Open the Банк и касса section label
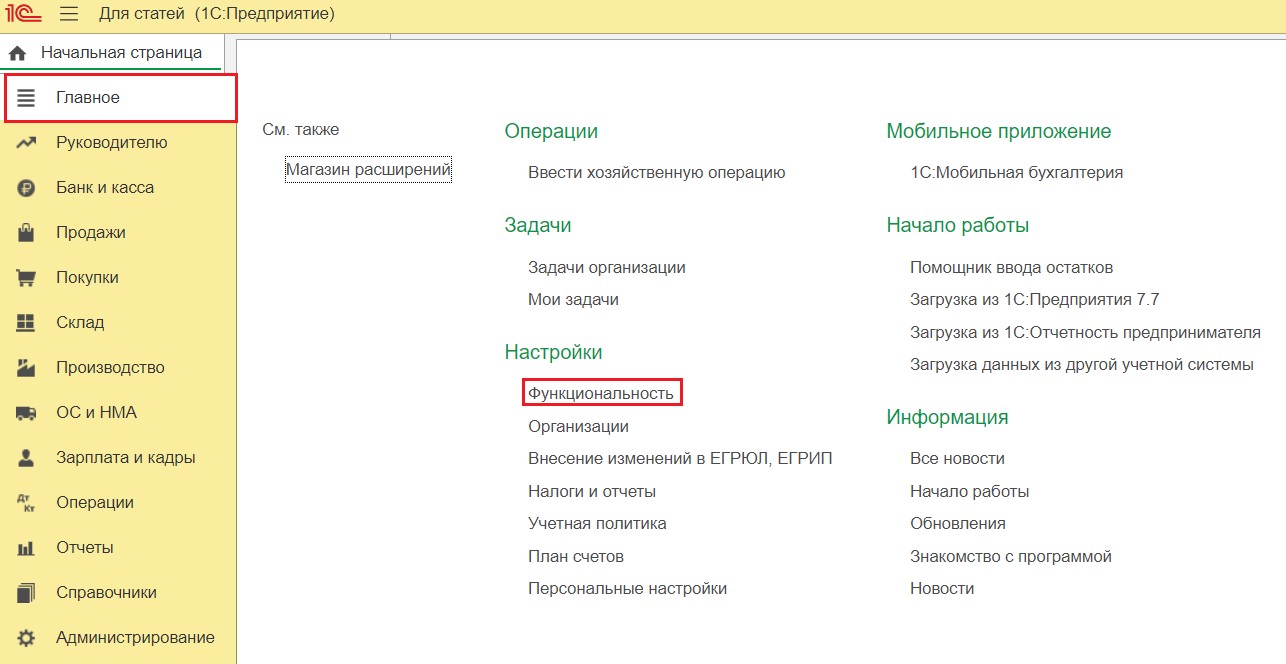 105,188
